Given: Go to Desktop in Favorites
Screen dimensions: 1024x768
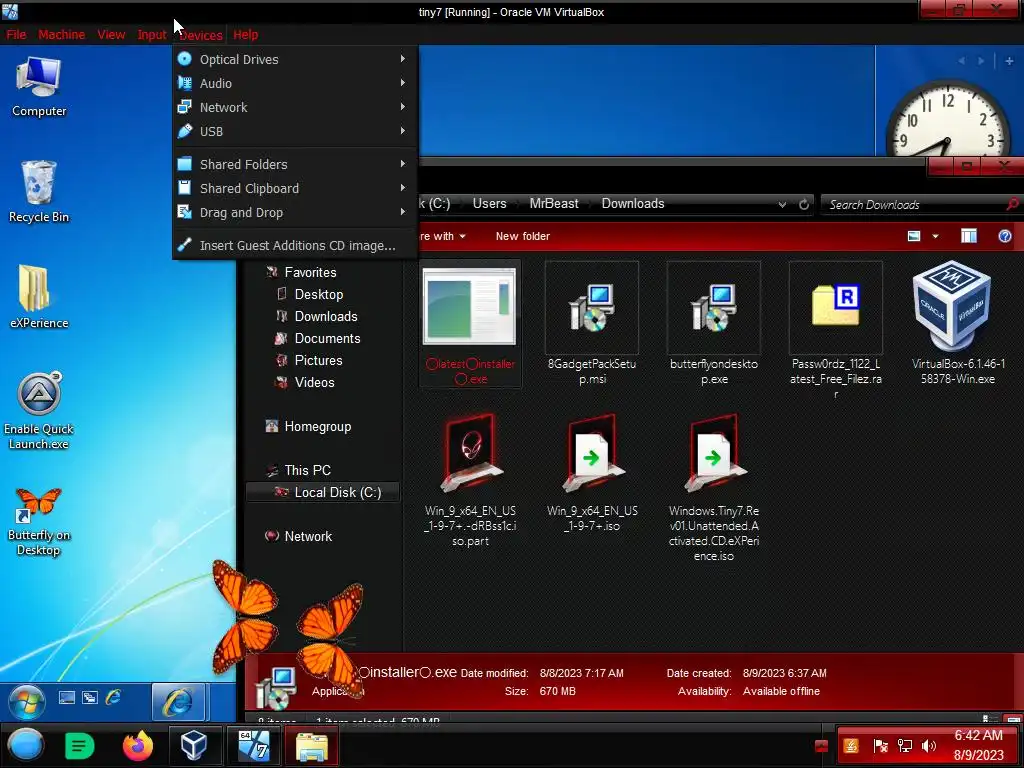Looking at the screenshot, I should 319,295.
